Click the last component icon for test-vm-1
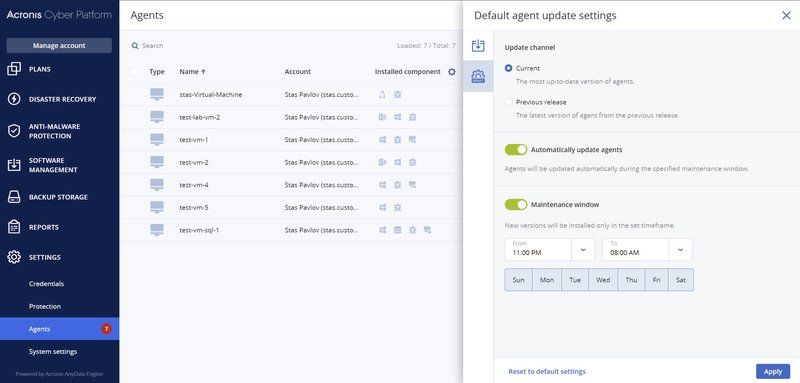 click(412, 140)
